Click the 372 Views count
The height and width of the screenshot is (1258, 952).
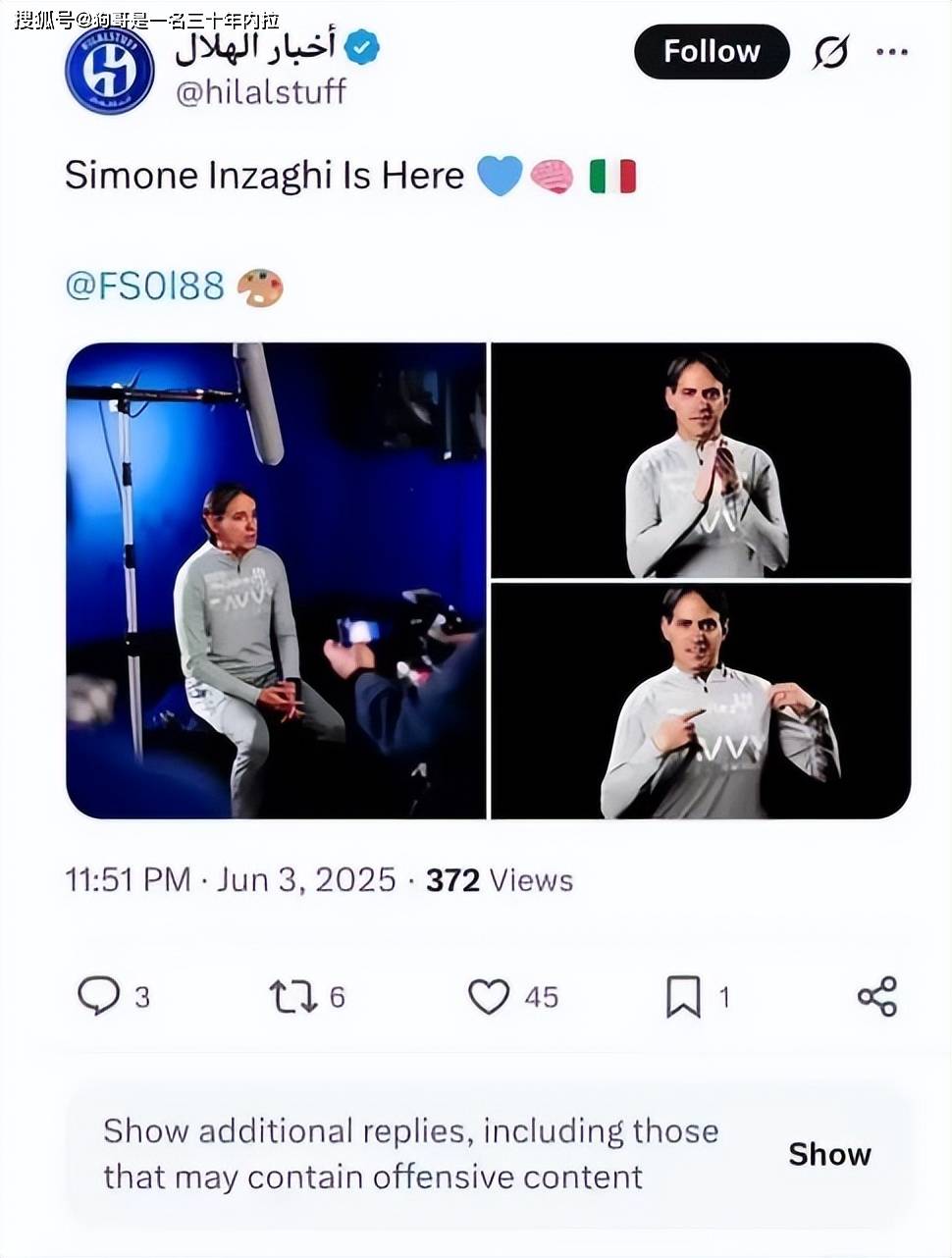[x=499, y=879]
